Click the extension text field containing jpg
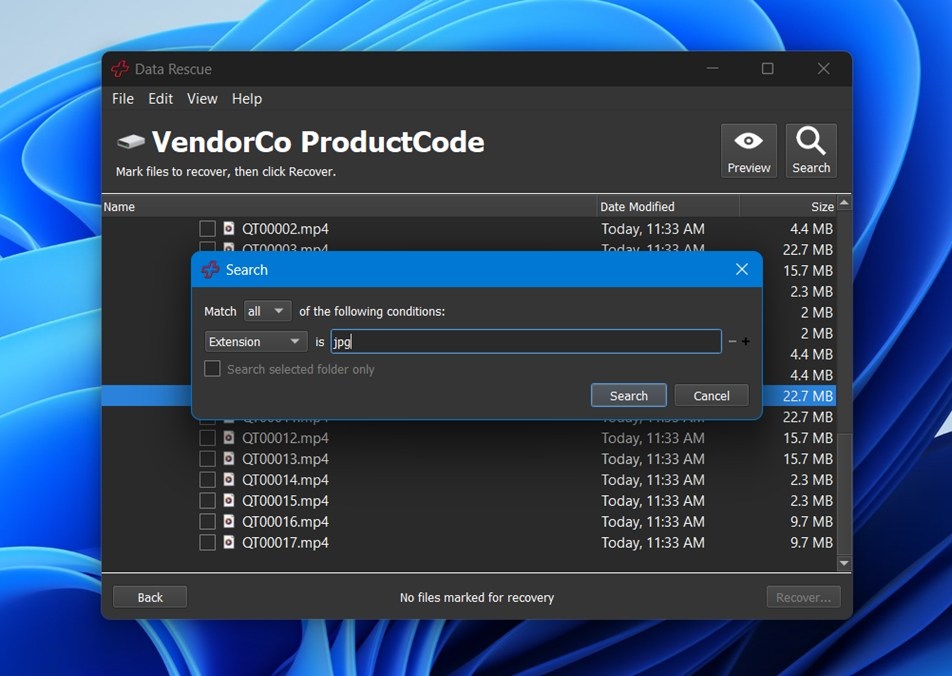The image size is (952, 676). pos(526,342)
